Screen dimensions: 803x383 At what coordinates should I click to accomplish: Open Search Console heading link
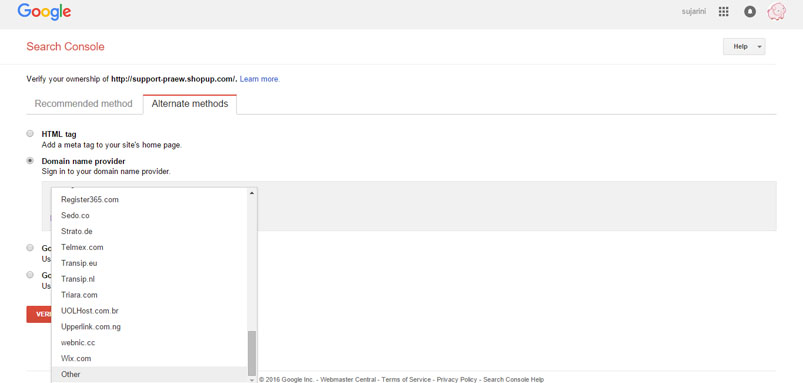[x=65, y=47]
